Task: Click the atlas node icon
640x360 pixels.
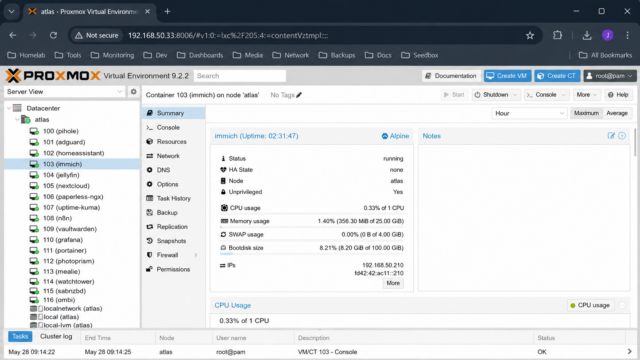Action: [25, 119]
